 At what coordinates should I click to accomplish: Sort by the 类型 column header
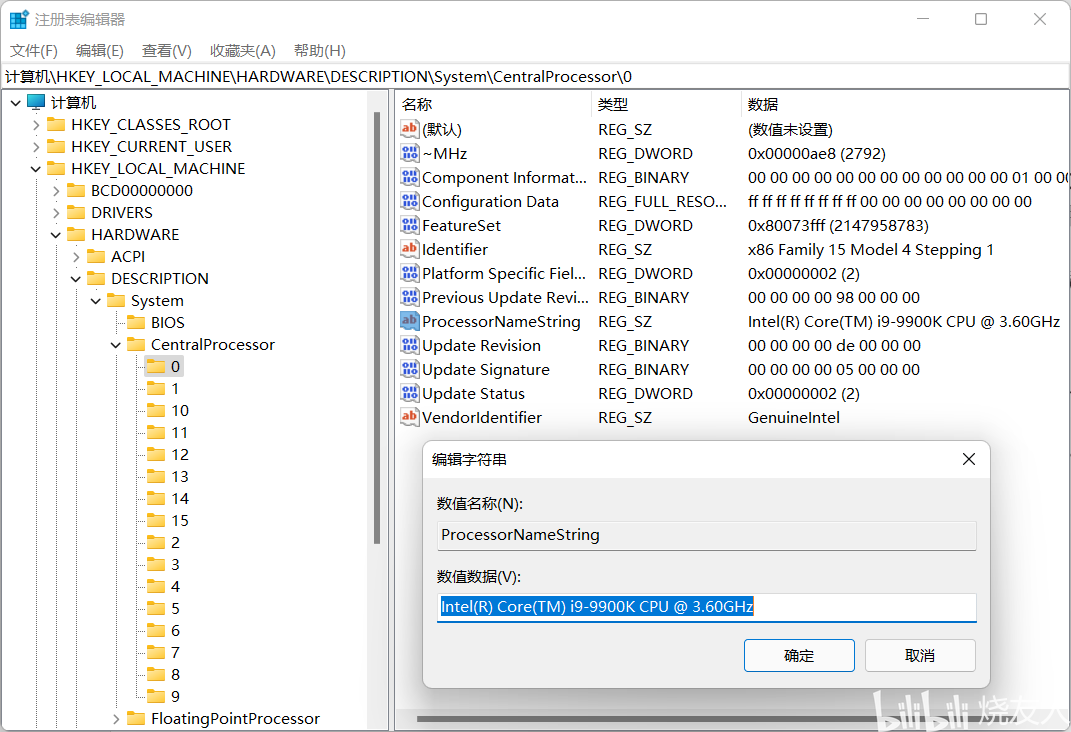click(x=666, y=104)
